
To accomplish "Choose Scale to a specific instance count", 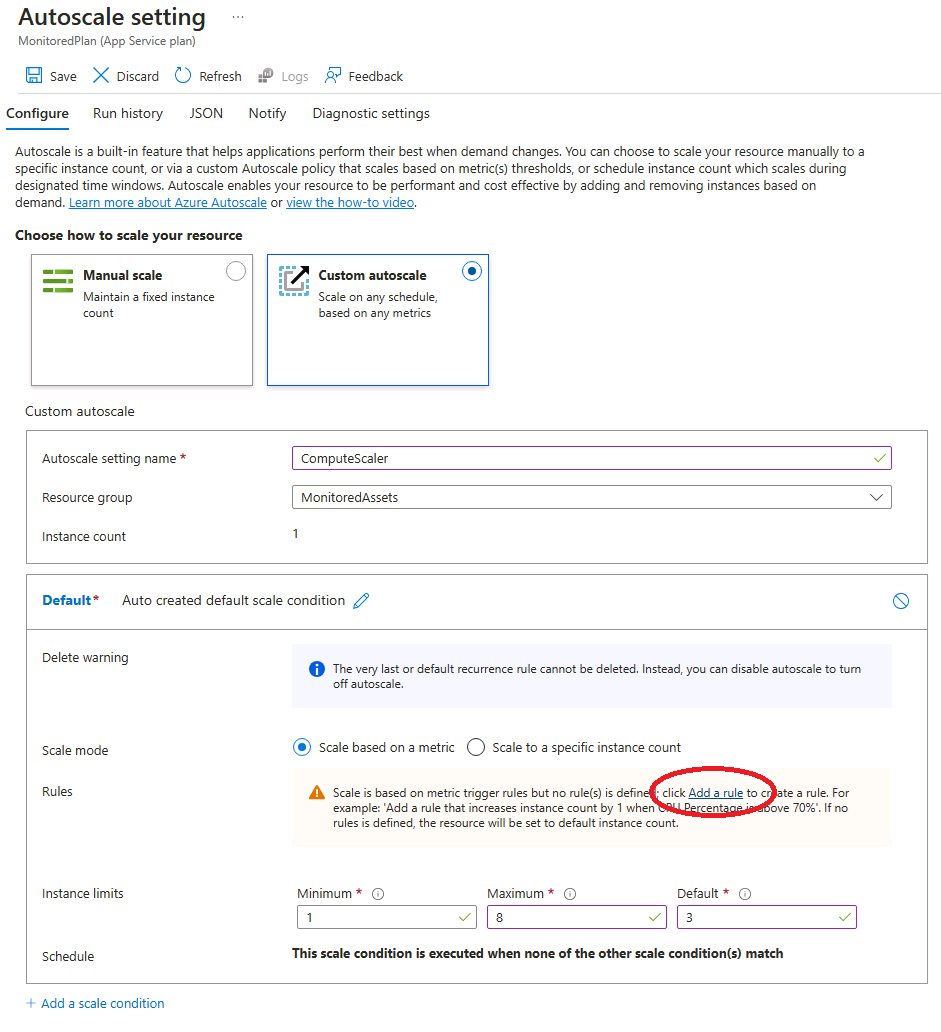I will (476, 747).
